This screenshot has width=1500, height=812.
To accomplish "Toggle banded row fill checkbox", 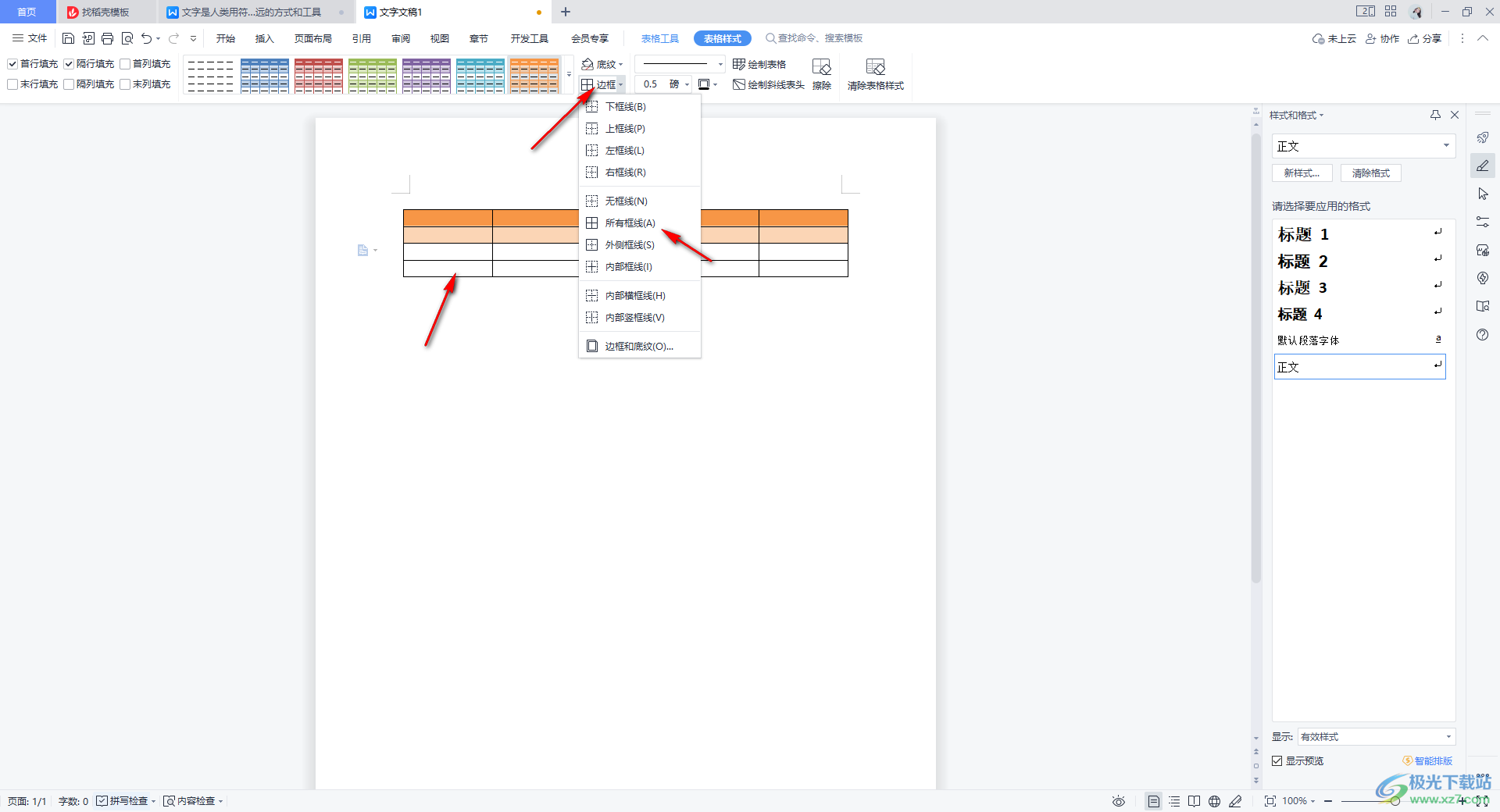I will click(69, 64).
